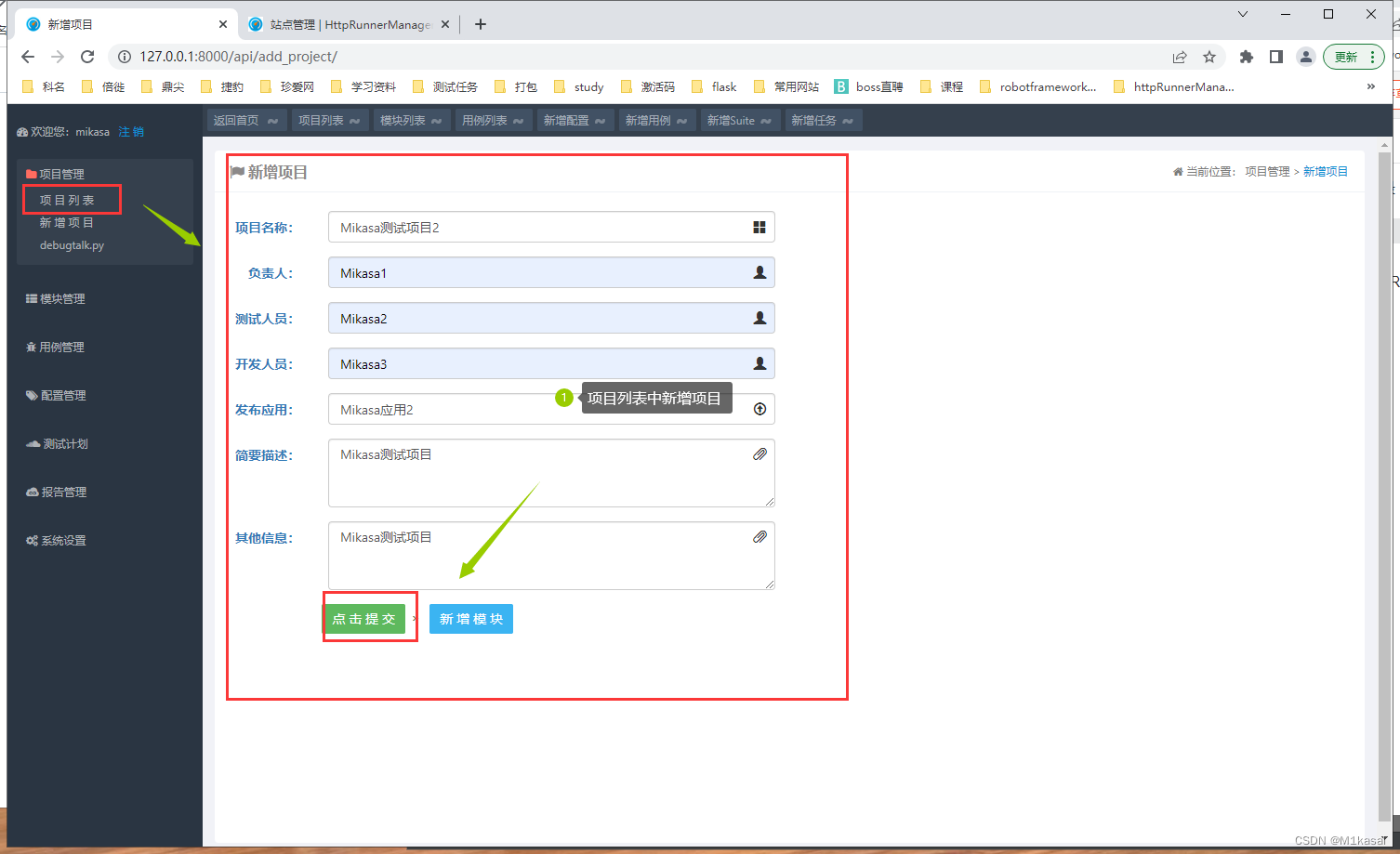Open the user profile avatar icon
Screen dimensions: 1400x854
pyautogui.click(x=1306, y=57)
